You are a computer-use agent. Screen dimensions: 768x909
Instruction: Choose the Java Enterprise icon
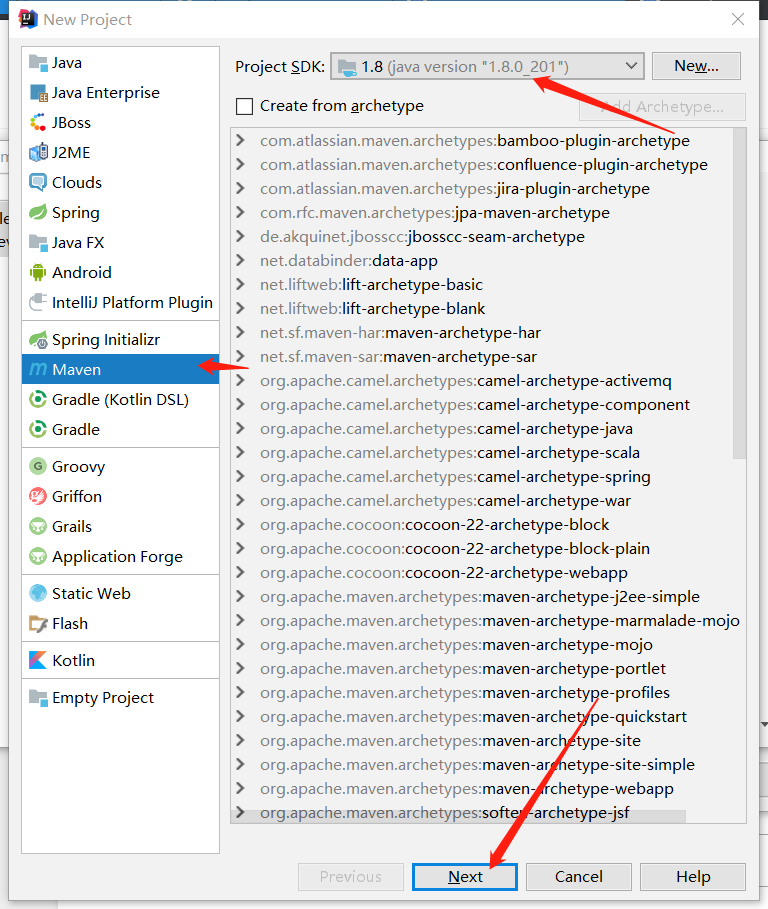point(38,93)
